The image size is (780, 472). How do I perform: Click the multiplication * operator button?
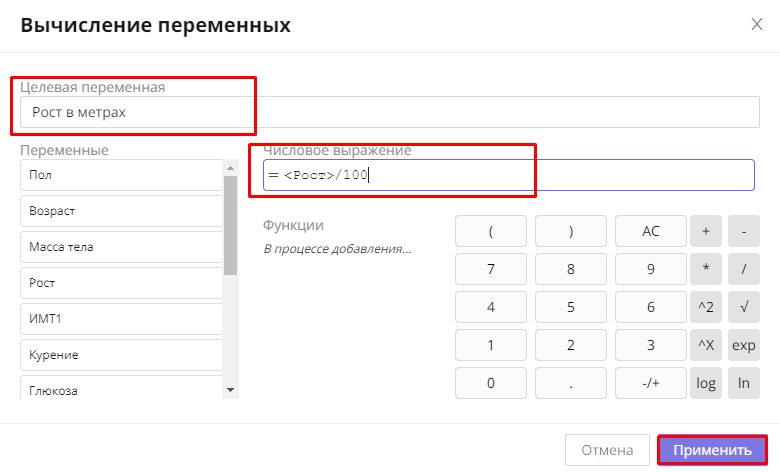click(705, 269)
